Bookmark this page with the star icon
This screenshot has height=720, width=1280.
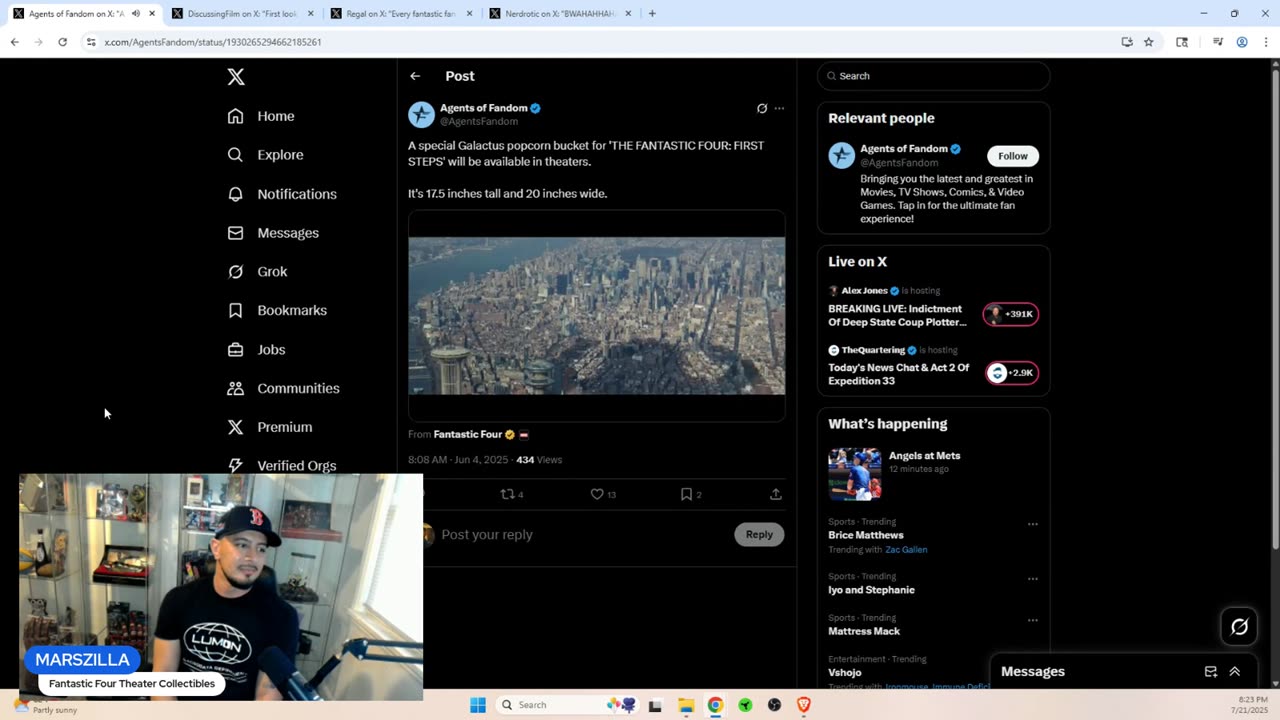coord(1149,42)
